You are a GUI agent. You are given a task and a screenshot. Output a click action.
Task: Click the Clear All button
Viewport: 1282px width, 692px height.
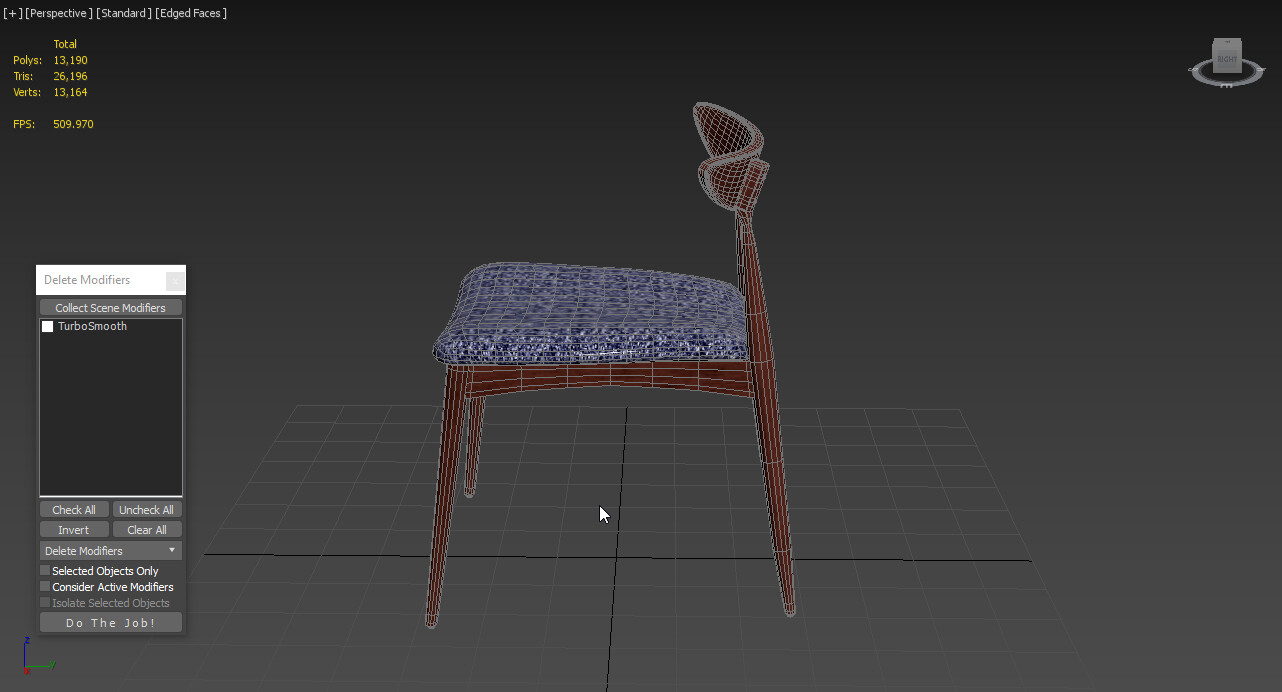tap(146, 529)
